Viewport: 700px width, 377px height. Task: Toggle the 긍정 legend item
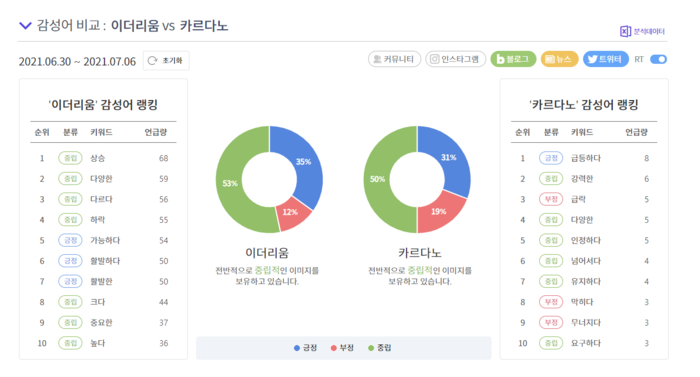pos(305,348)
